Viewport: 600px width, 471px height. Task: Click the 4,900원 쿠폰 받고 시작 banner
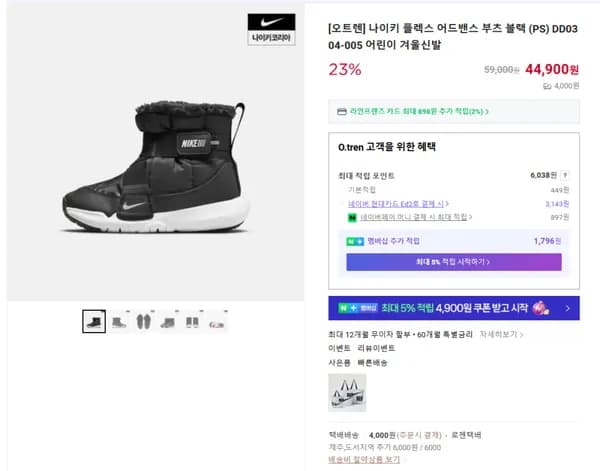click(x=453, y=309)
